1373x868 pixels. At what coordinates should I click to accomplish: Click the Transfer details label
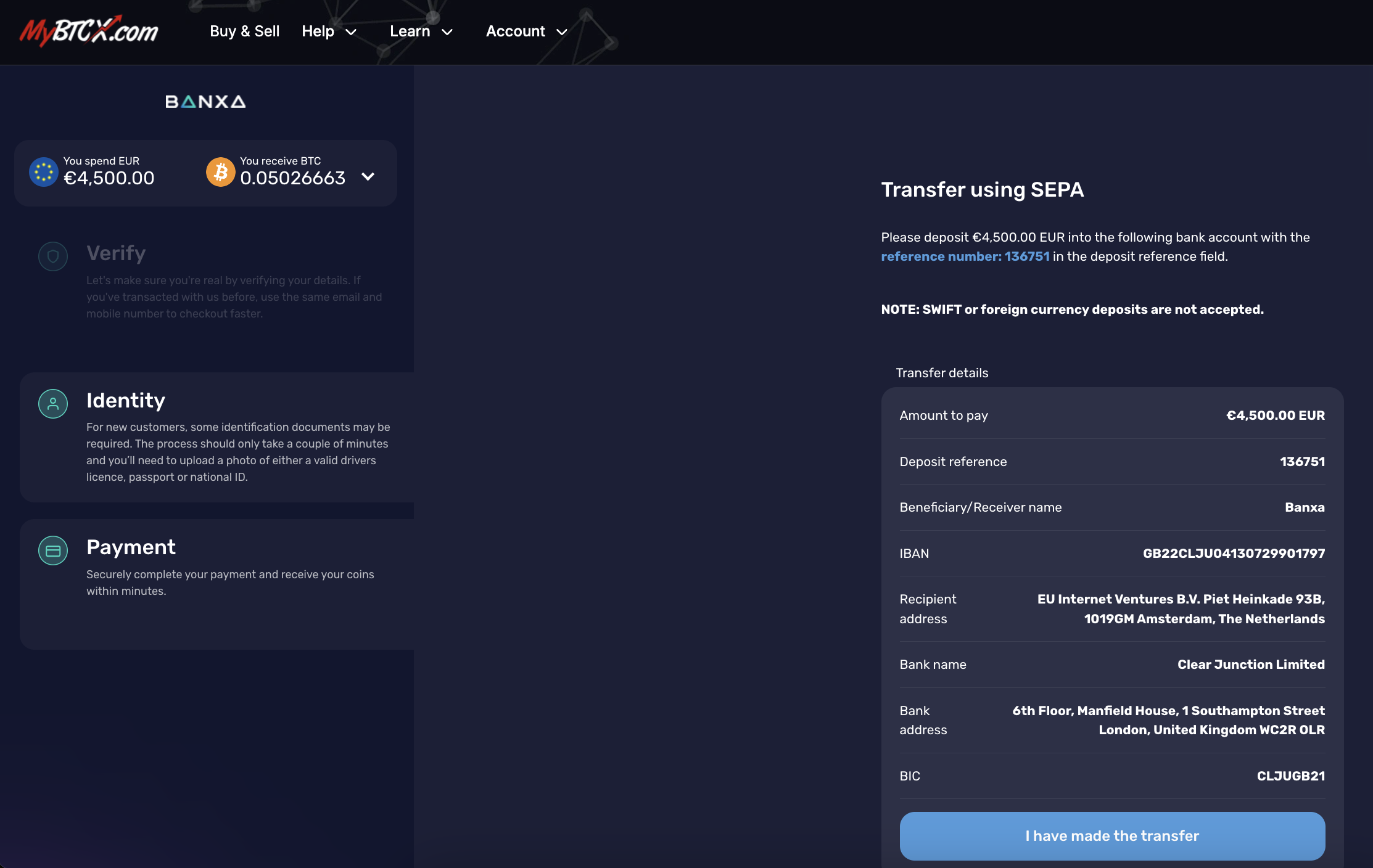coord(942,373)
